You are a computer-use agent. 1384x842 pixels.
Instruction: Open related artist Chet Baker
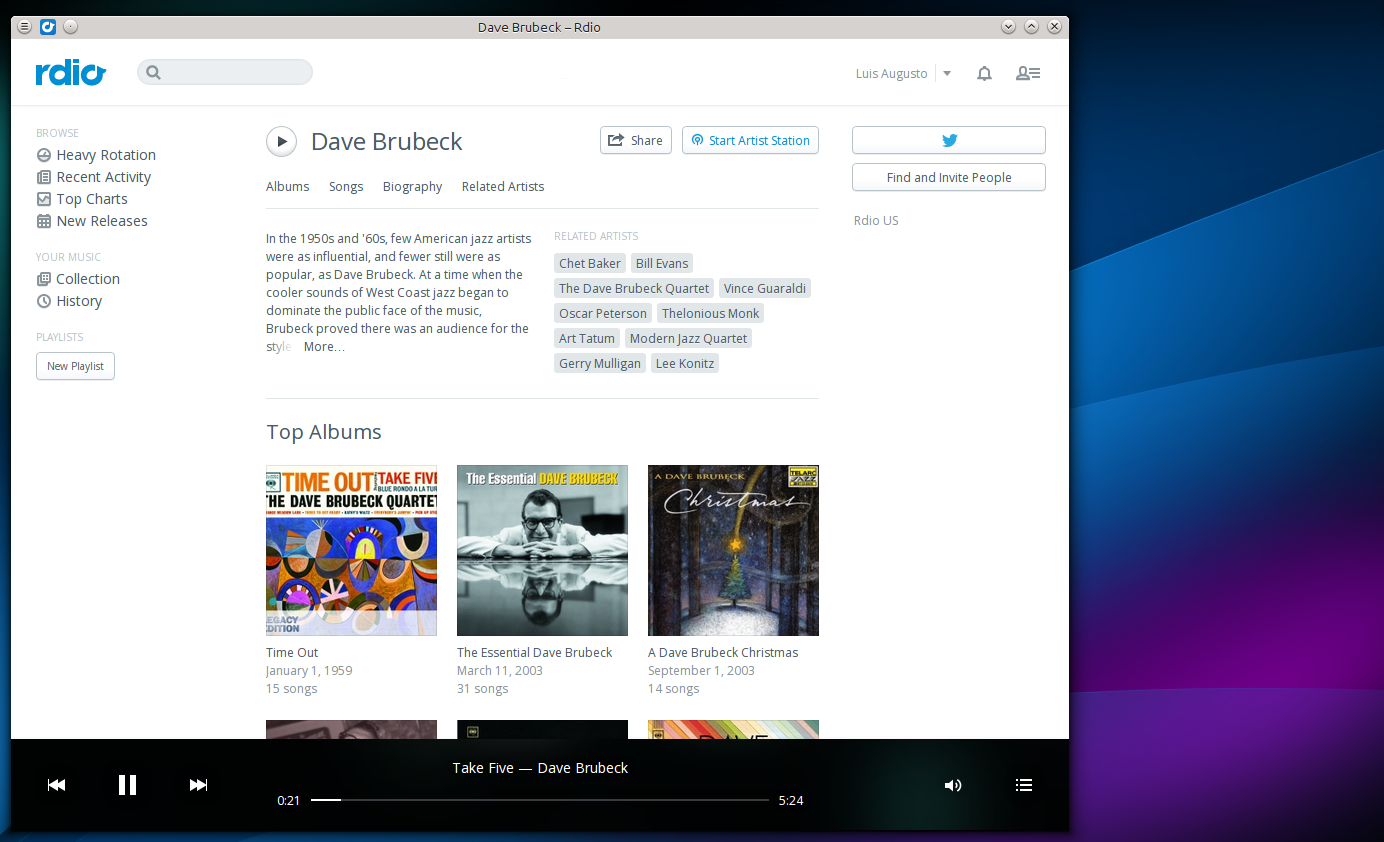click(590, 263)
